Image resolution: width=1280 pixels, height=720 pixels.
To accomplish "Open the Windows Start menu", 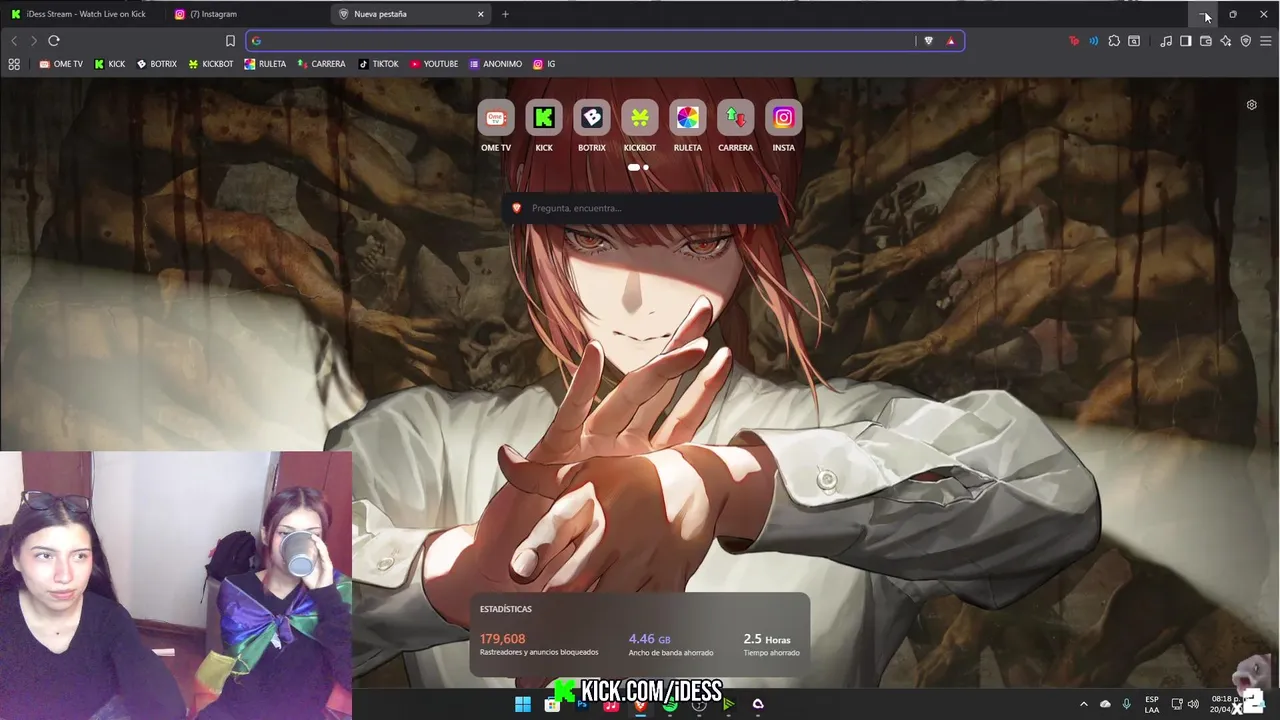I will click(x=523, y=705).
